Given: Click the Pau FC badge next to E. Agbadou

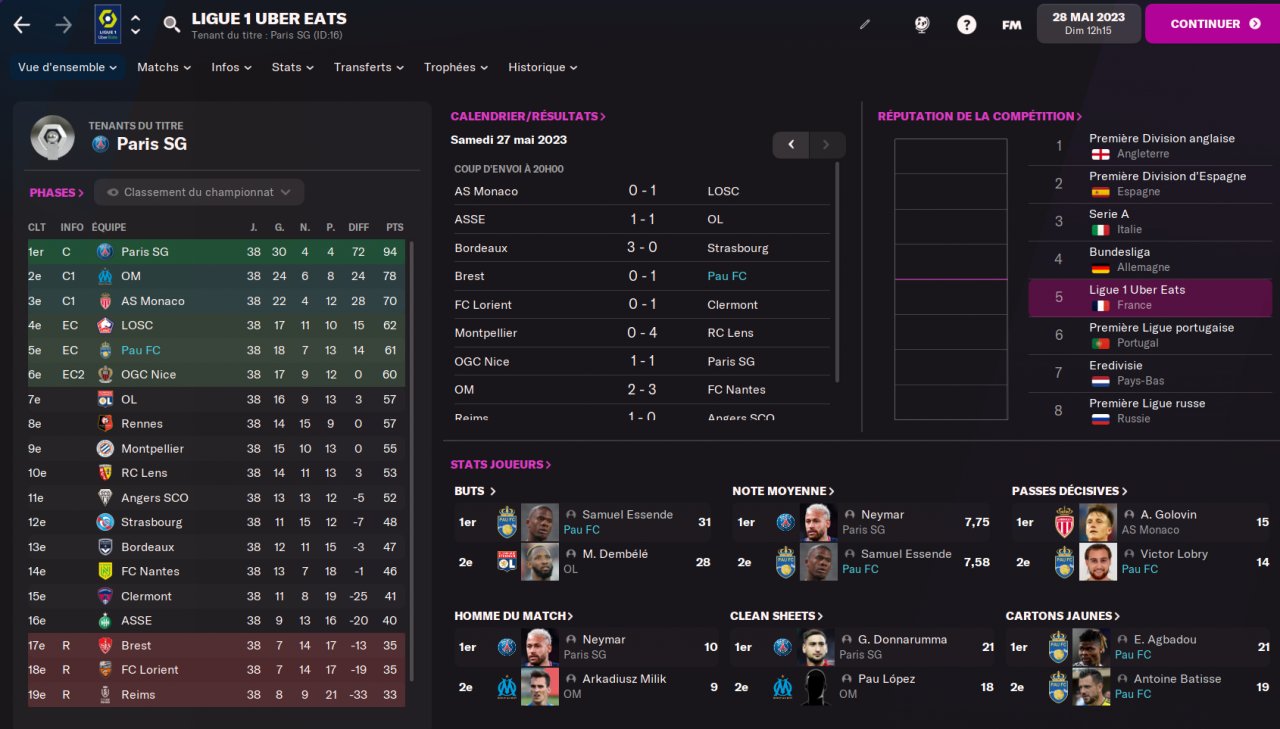Looking at the screenshot, I should (x=1058, y=647).
